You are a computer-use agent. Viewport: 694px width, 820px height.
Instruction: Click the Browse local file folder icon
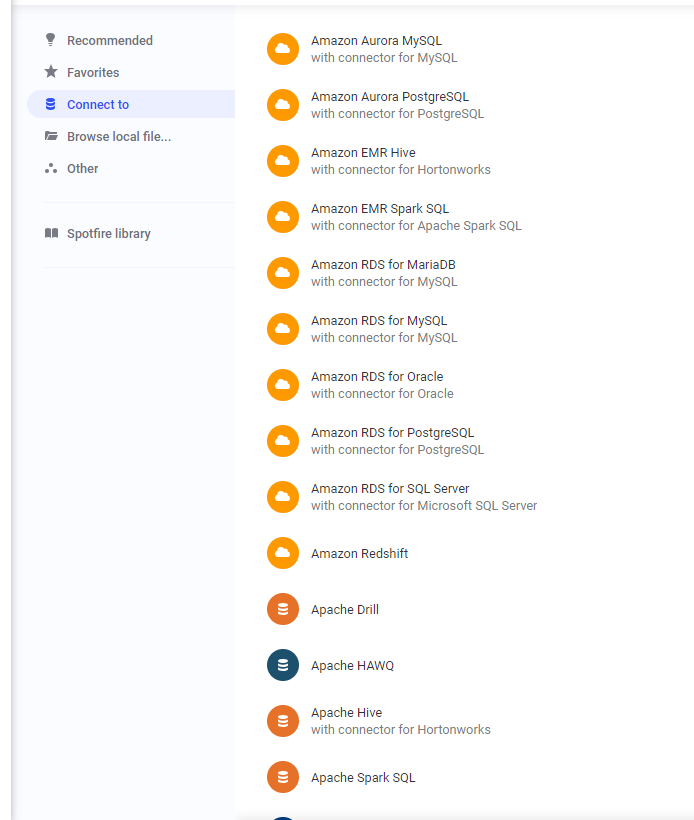[51, 136]
